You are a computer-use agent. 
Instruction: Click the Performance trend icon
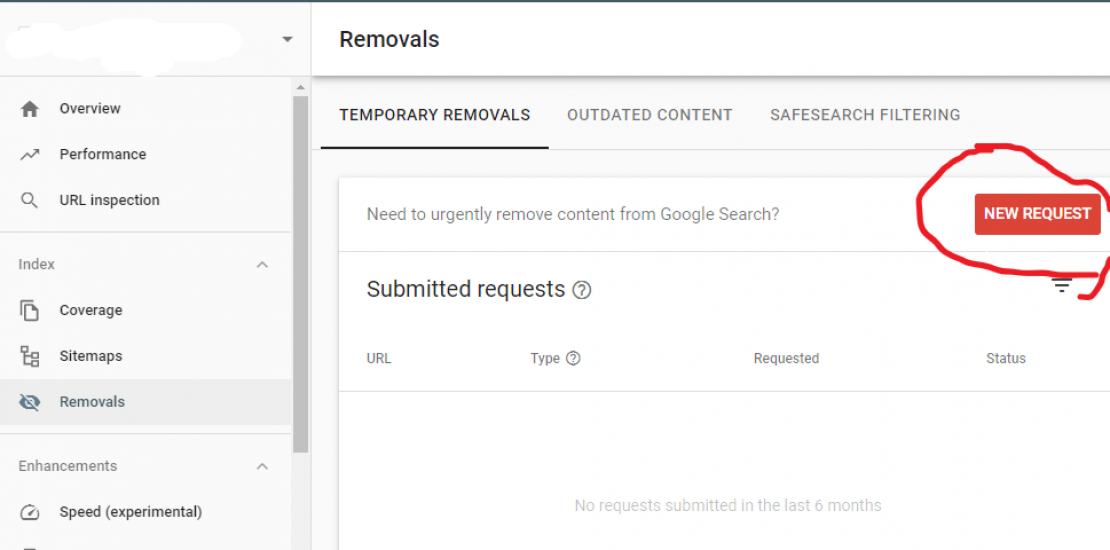pyautogui.click(x=30, y=155)
